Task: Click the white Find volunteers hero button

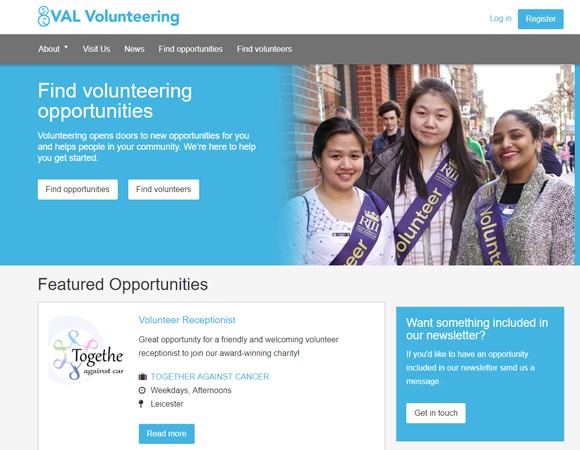Action: [x=163, y=189]
